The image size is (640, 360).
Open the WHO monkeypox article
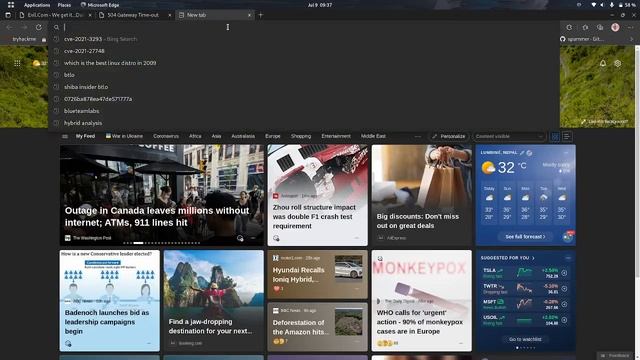point(422,301)
